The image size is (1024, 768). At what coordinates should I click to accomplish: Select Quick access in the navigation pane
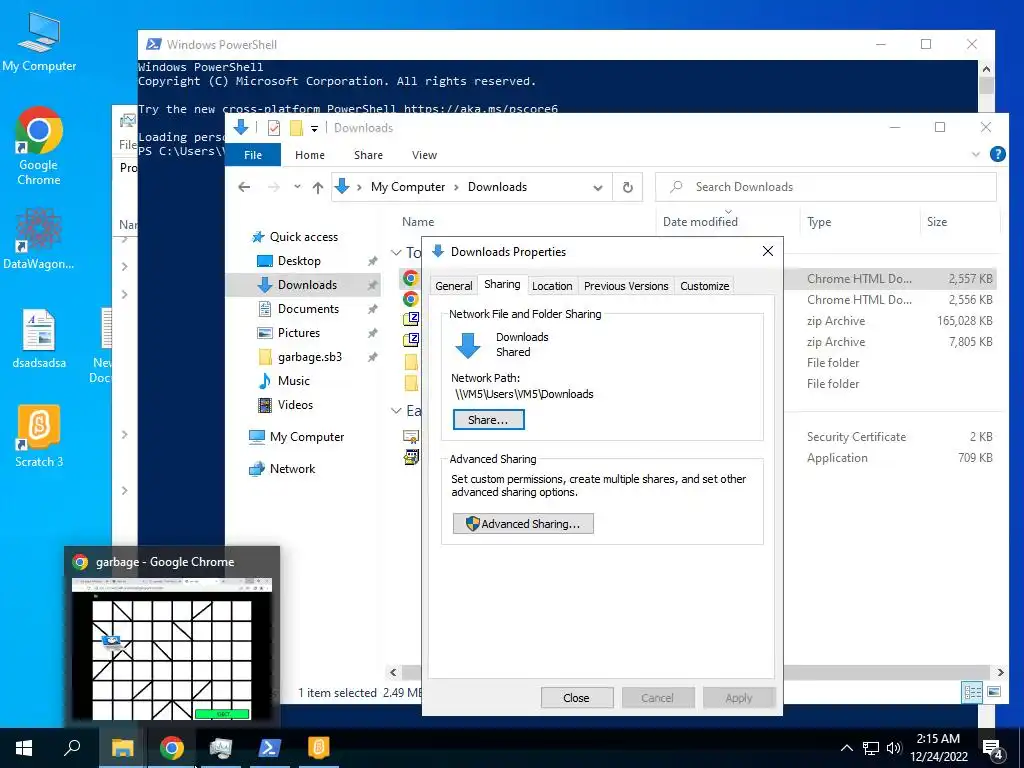(304, 237)
